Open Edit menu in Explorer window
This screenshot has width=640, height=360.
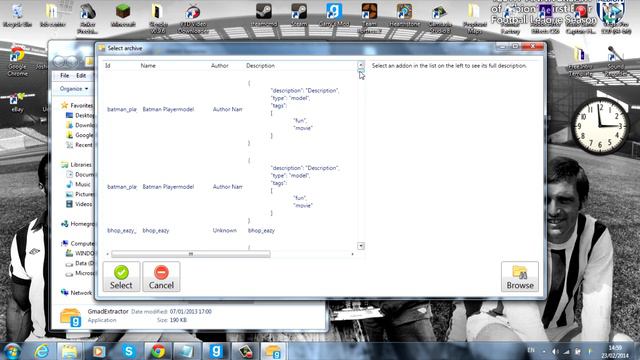tap(81, 76)
